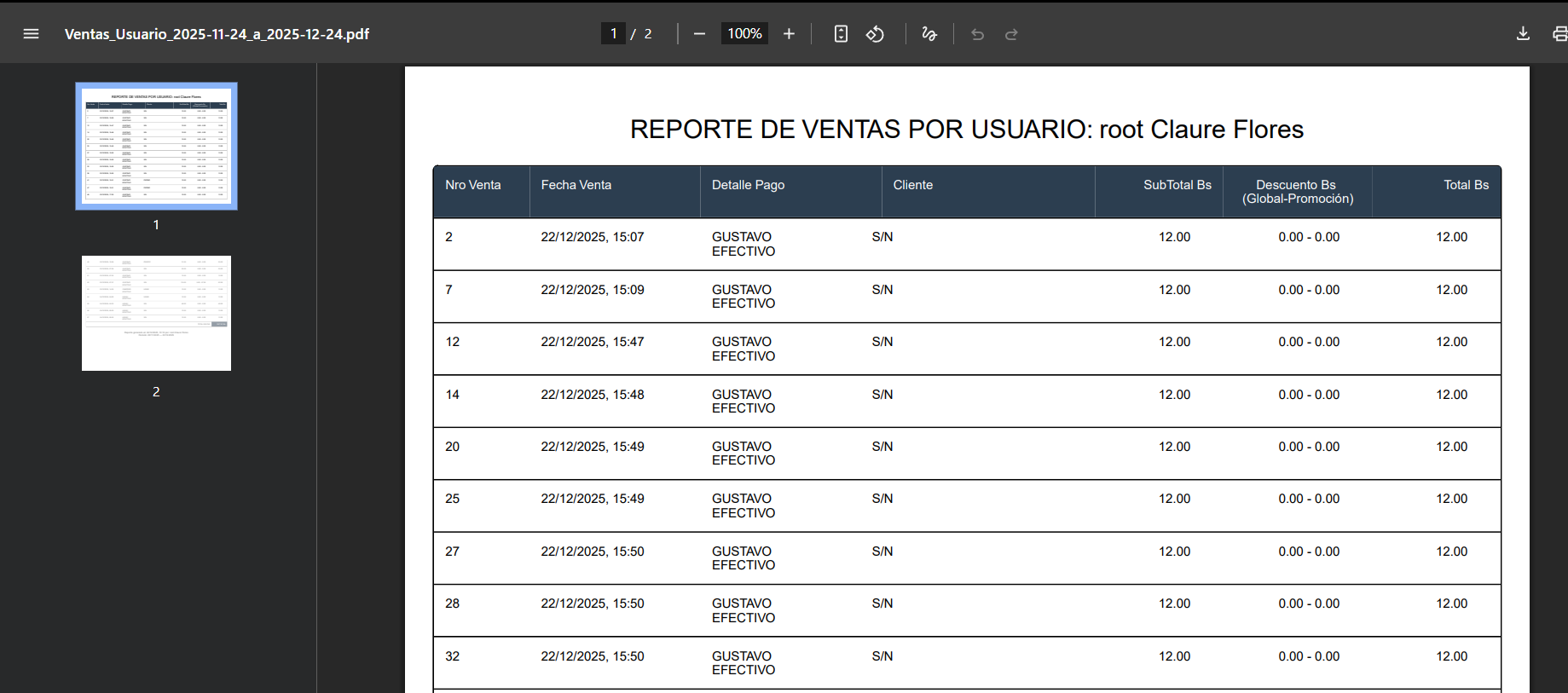
Task: Select page 1 thumbnail
Action: pos(156,146)
